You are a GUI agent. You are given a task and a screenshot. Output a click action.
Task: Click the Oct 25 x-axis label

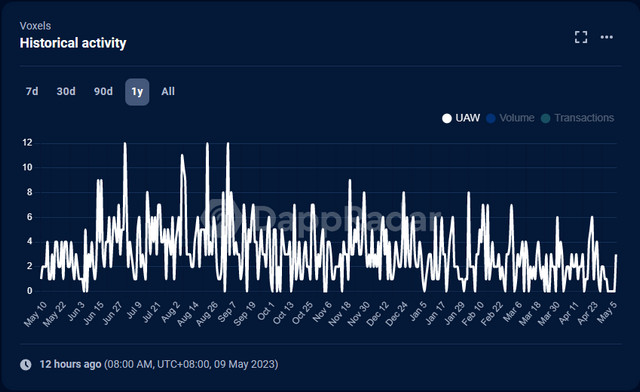302,313
